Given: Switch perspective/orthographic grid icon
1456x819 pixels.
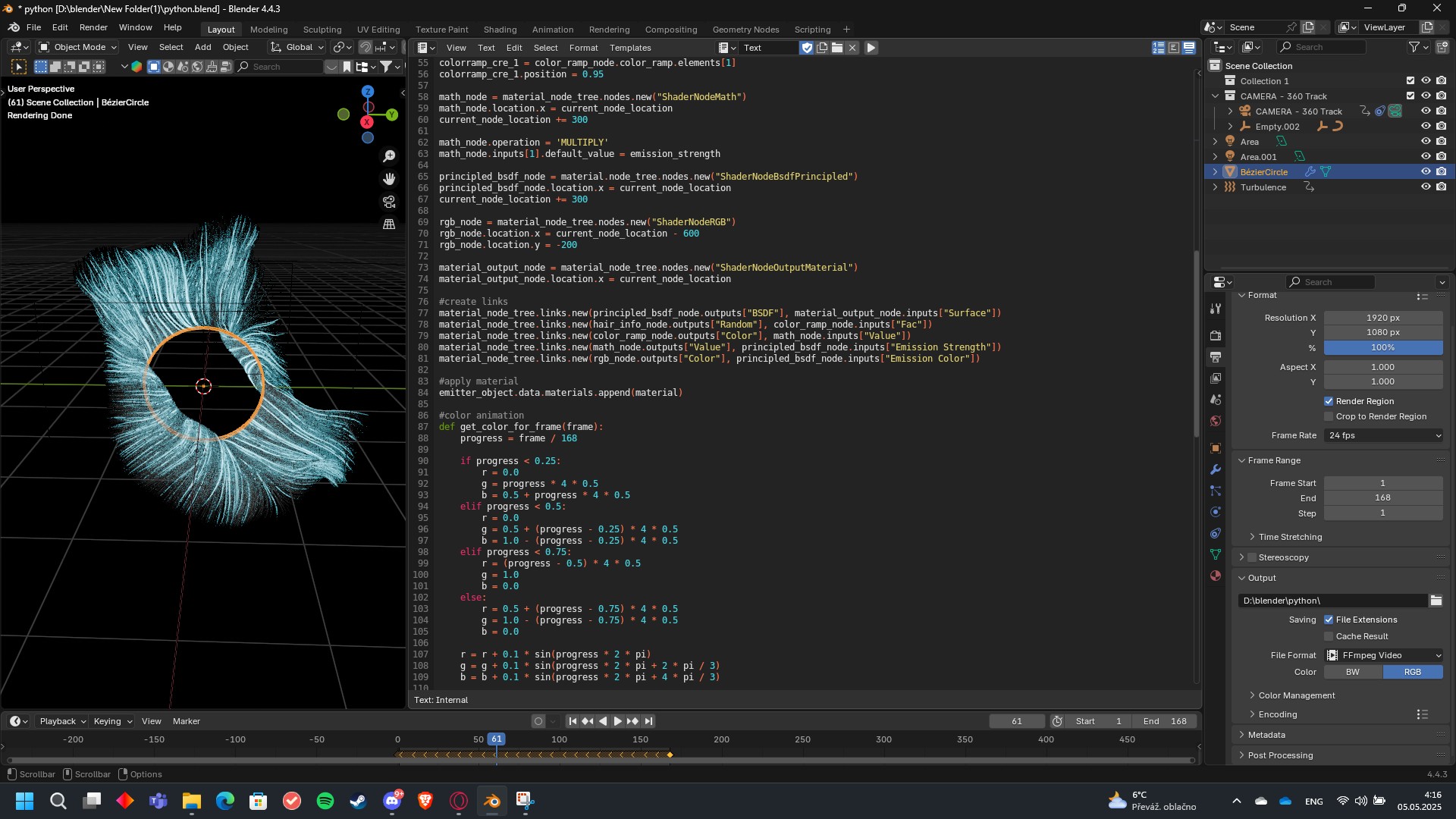Looking at the screenshot, I should [389, 224].
